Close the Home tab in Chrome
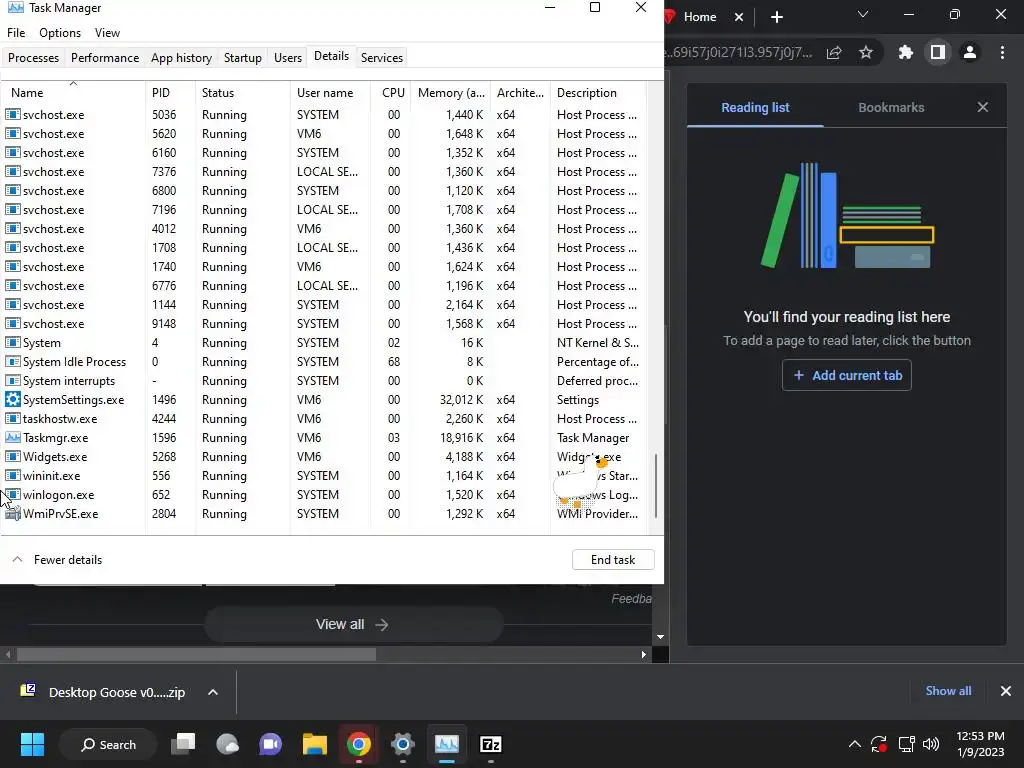Viewport: 1024px width, 768px height. pos(739,17)
